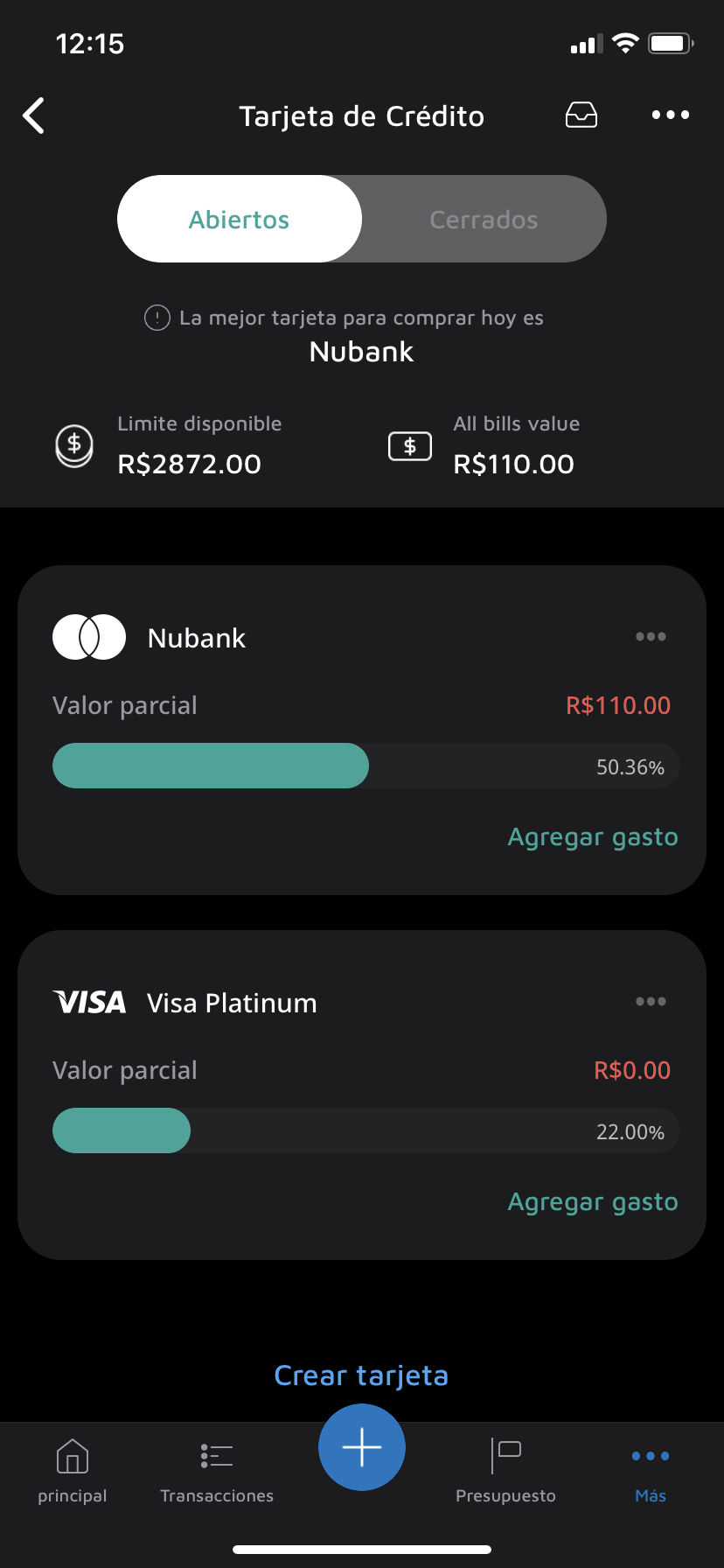
Task: Expand Visa Platinum options dots
Action: click(x=651, y=1002)
